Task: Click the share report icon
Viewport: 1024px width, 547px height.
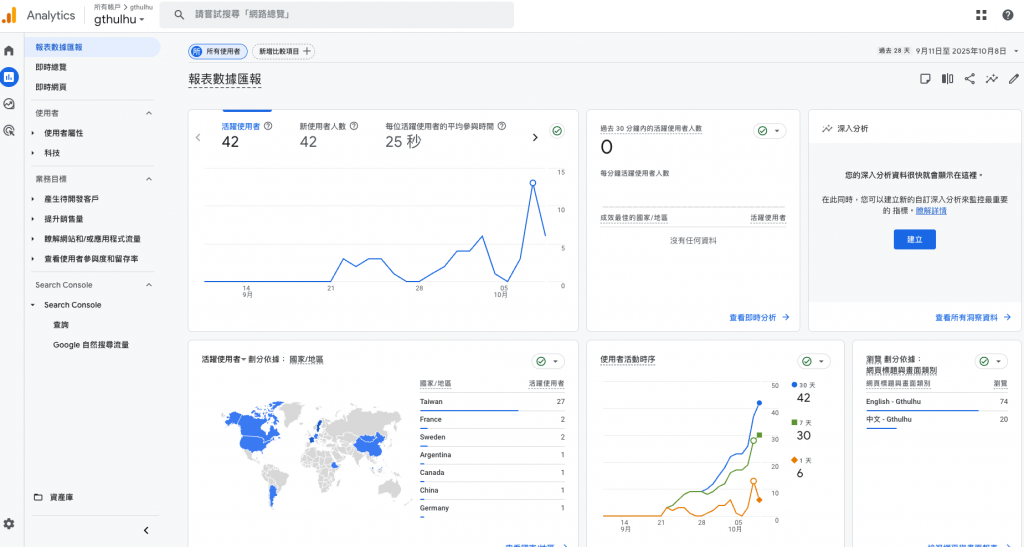Action: click(x=969, y=79)
